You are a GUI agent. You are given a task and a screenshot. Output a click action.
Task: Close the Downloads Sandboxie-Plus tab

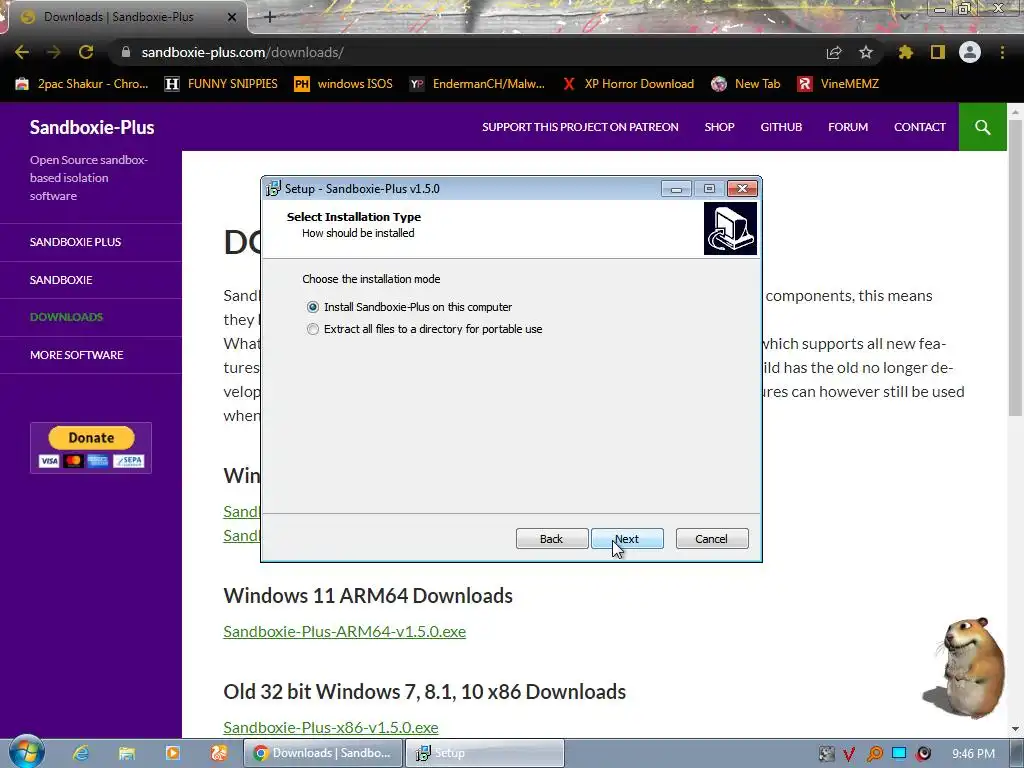coord(232,17)
